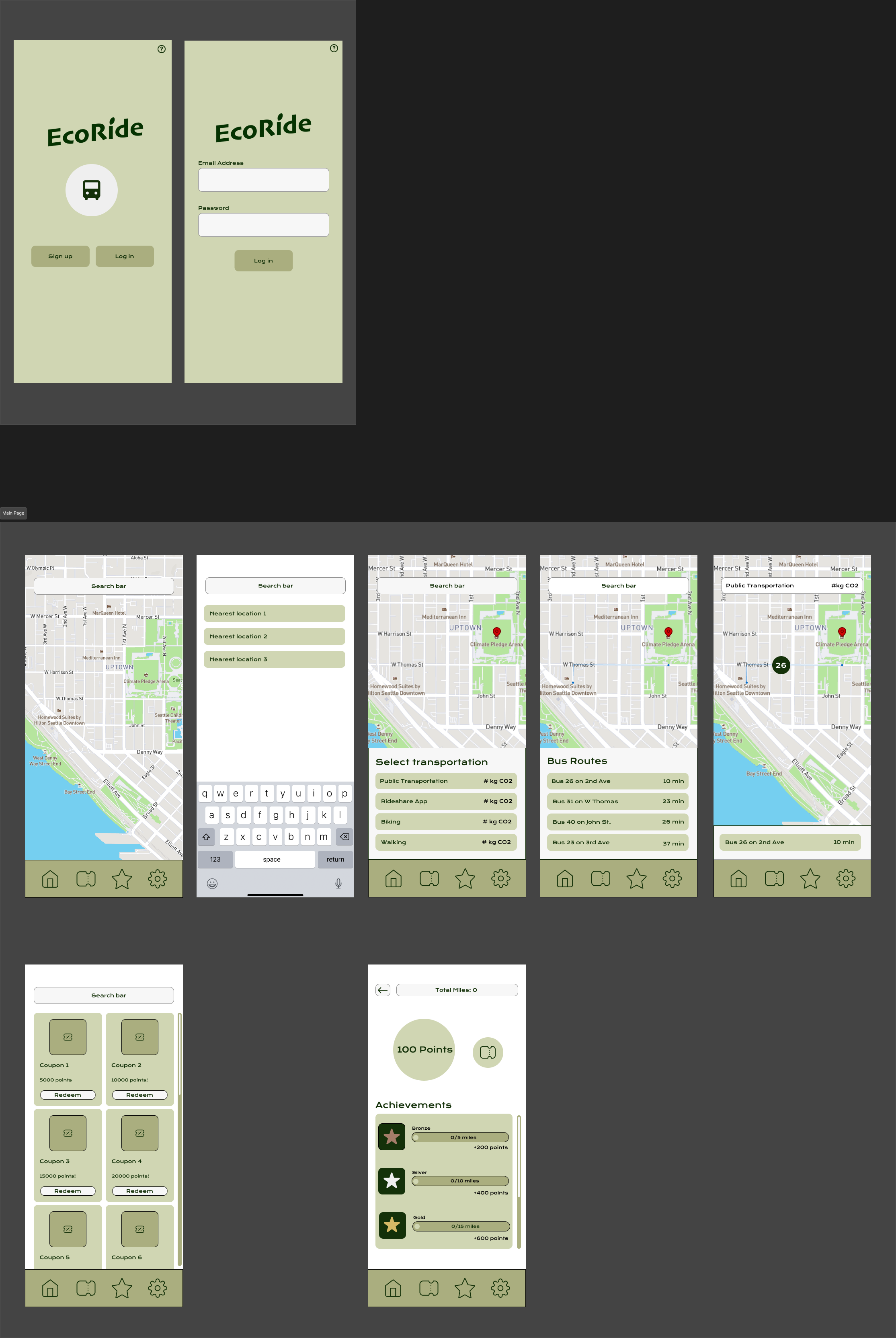Screen dimensions: 896x1338
Task: Click the Sign up button
Action: point(60,257)
